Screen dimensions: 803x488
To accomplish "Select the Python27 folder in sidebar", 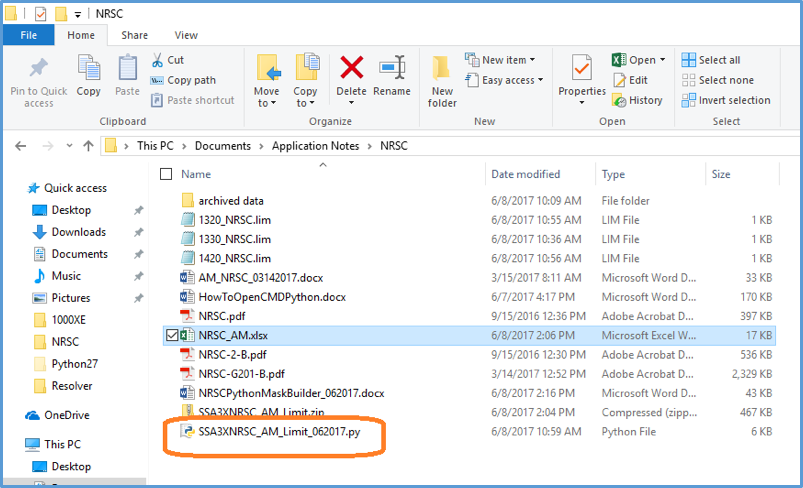I will [x=71, y=364].
